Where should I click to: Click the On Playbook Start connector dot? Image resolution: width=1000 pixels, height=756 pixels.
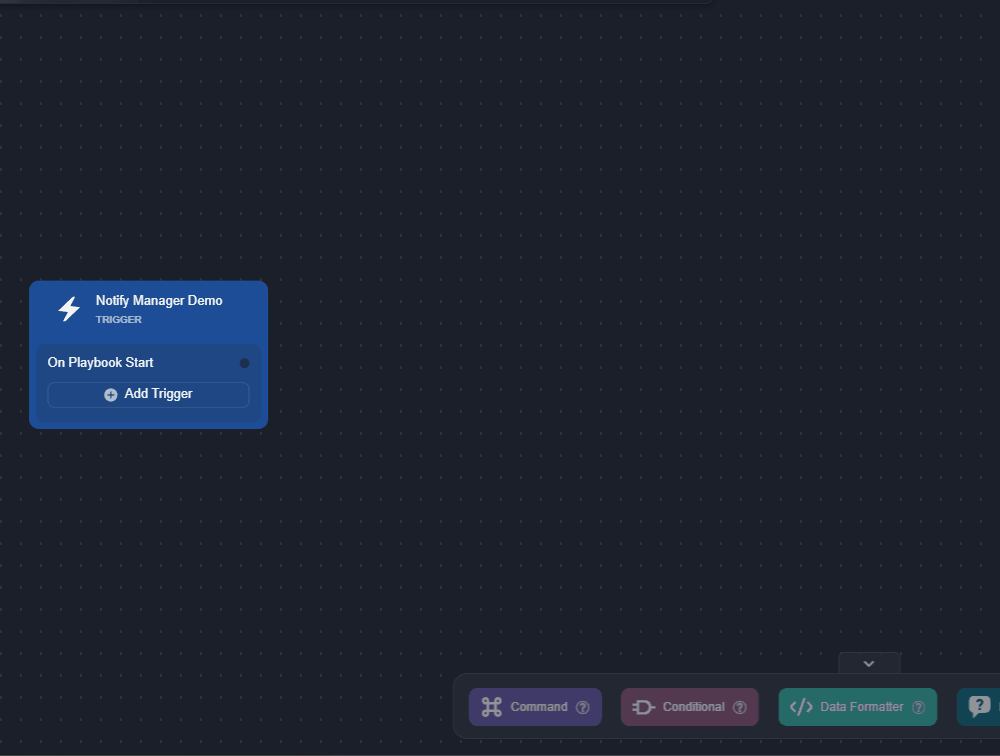coord(244,363)
